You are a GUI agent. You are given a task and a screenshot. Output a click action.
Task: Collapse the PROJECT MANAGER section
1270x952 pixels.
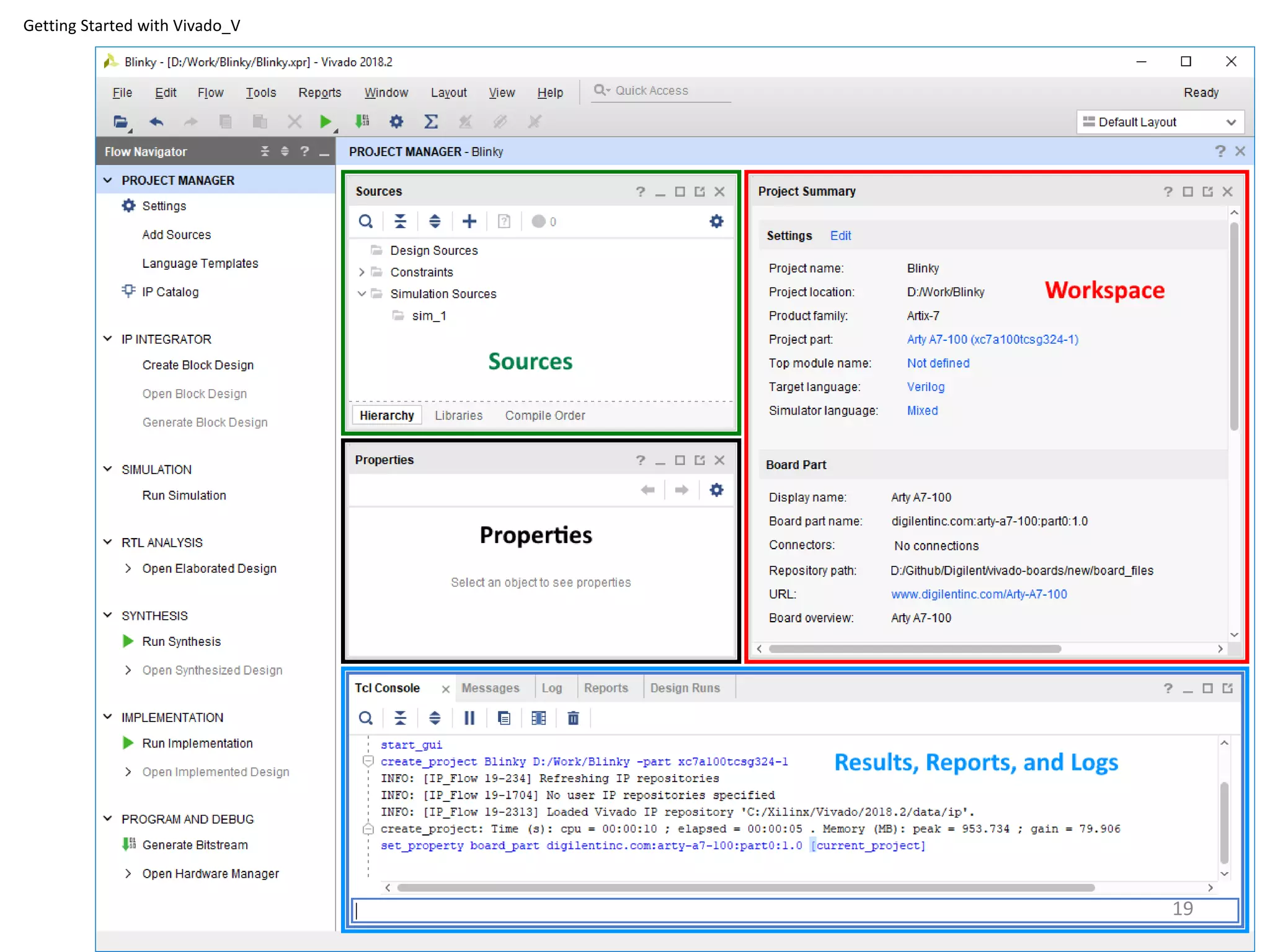[108, 180]
